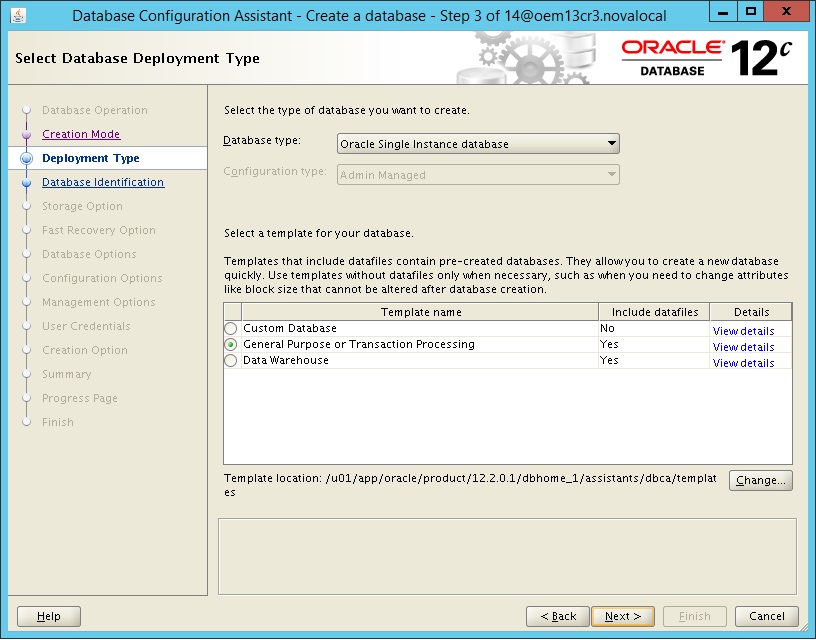View details for General Purpose template
816x640 pixels.
(x=743, y=347)
